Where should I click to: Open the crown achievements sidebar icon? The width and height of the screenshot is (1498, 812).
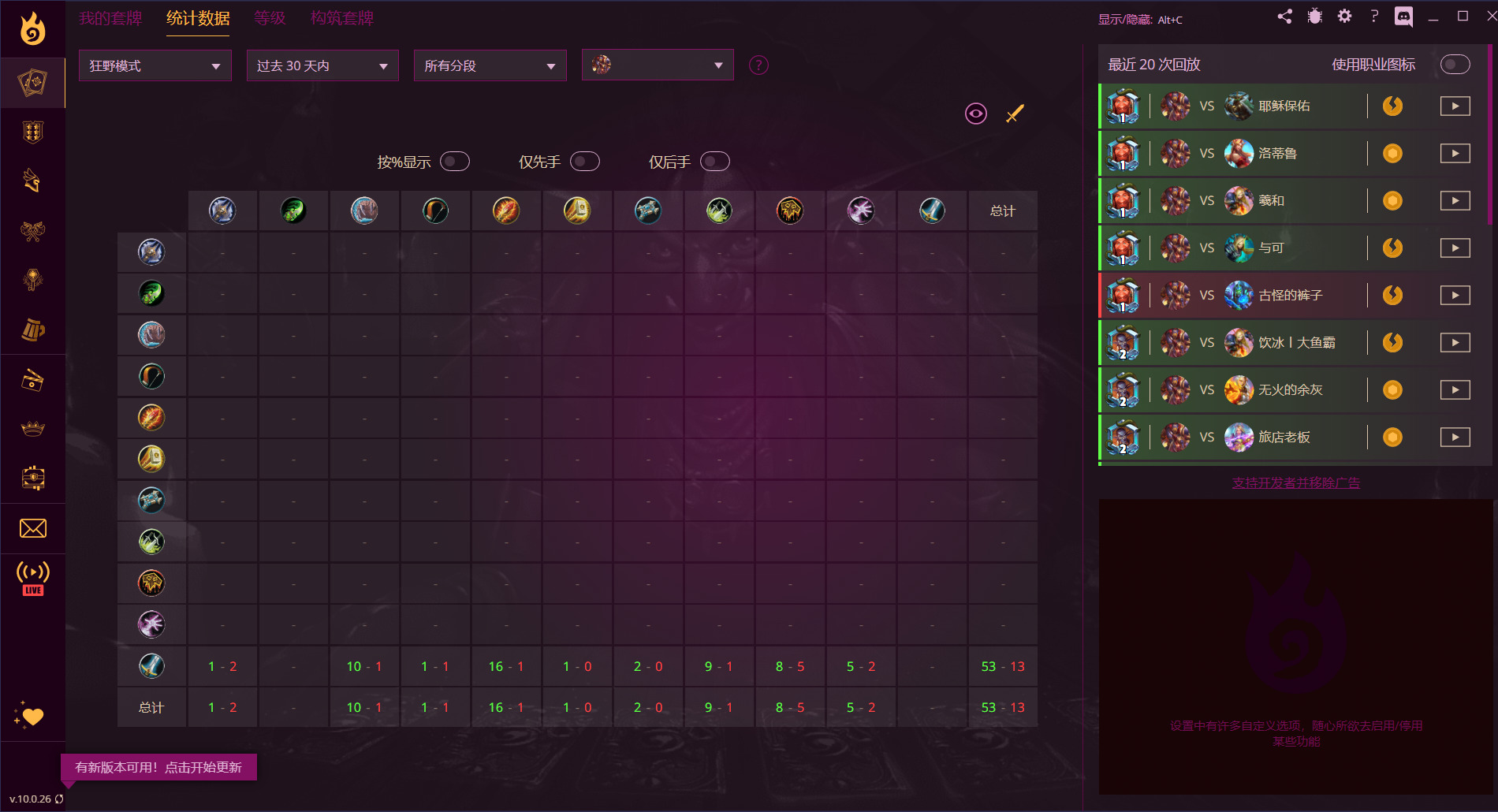(32, 429)
